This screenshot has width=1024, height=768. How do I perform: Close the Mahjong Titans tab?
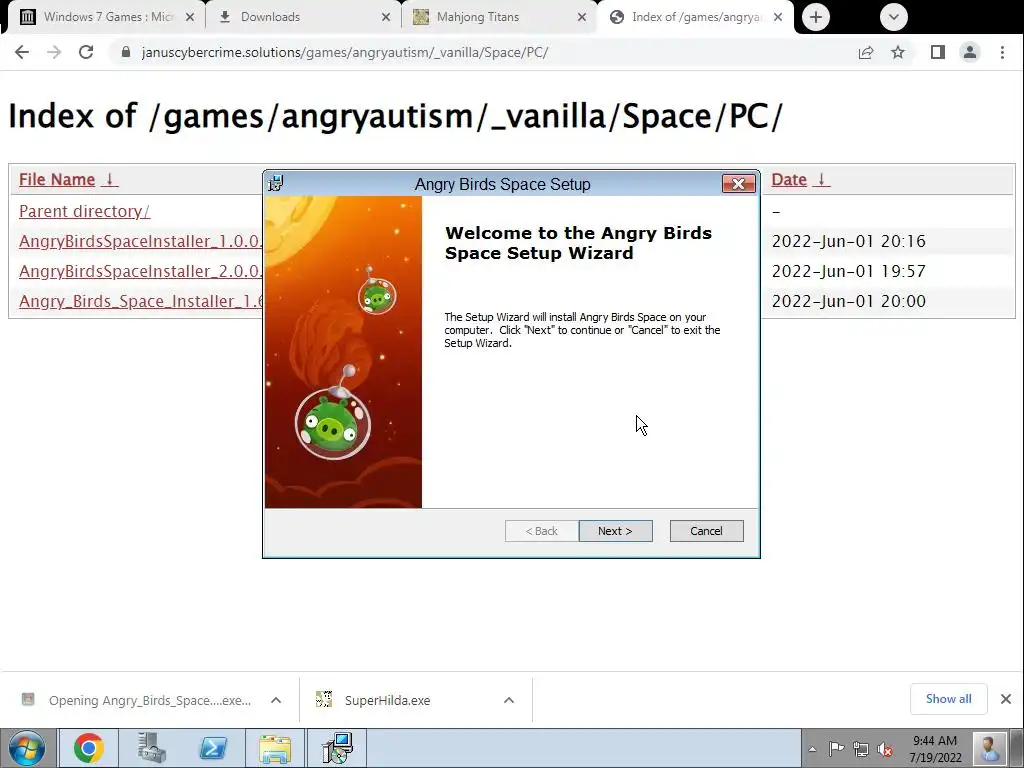pyautogui.click(x=582, y=17)
